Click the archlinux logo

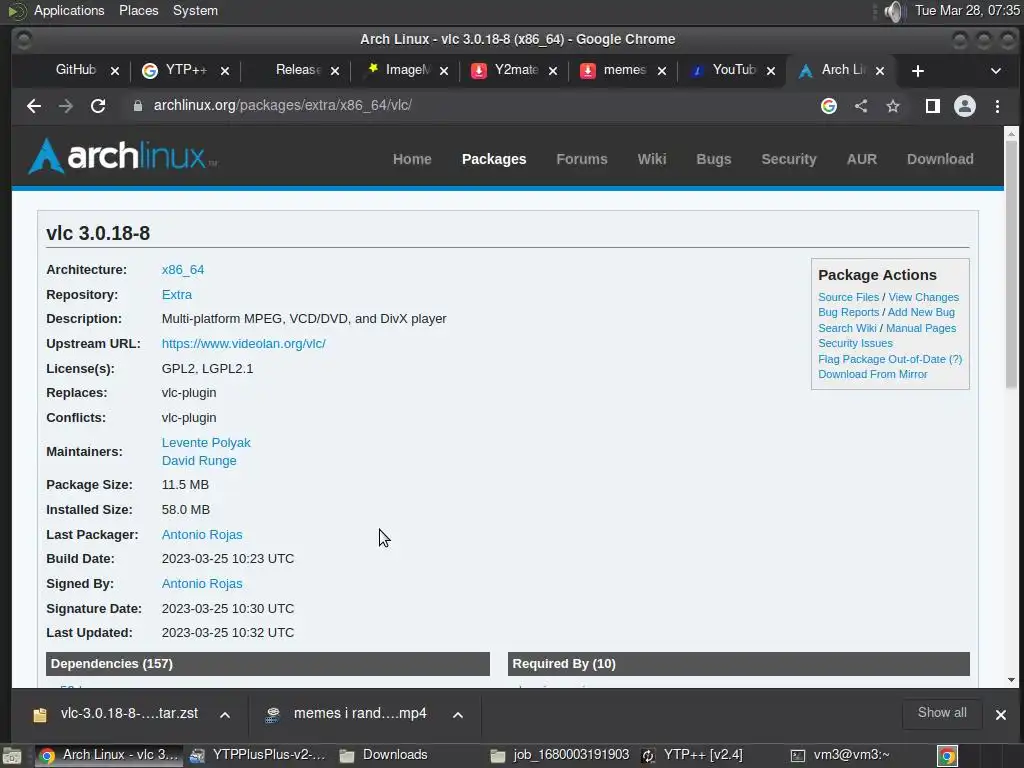click(x=123, y=156)
